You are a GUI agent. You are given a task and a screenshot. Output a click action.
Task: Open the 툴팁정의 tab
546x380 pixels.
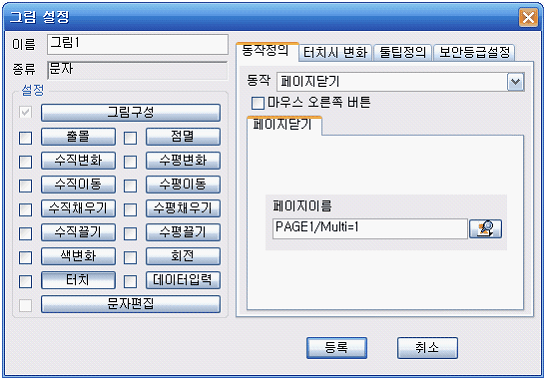pyautogui.click(x=403, y=53)
